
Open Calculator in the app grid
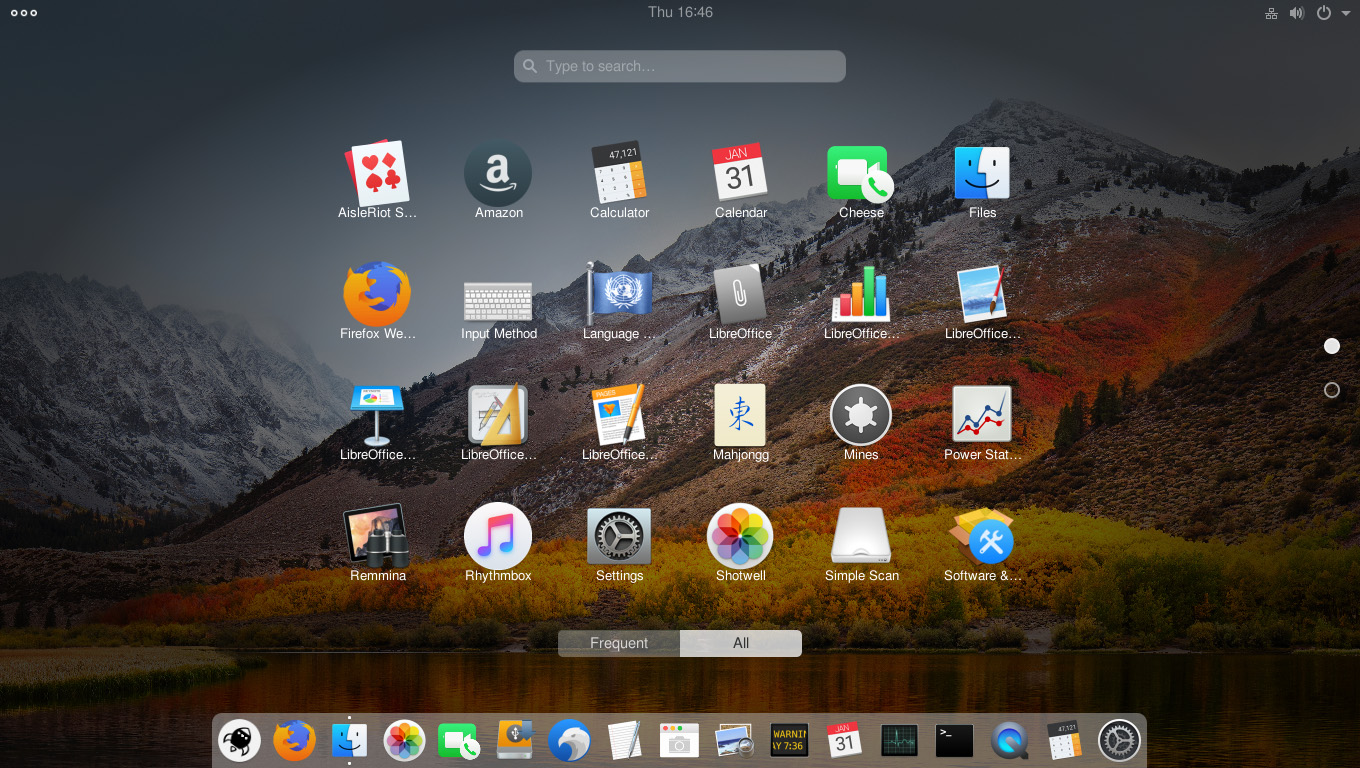619,174
